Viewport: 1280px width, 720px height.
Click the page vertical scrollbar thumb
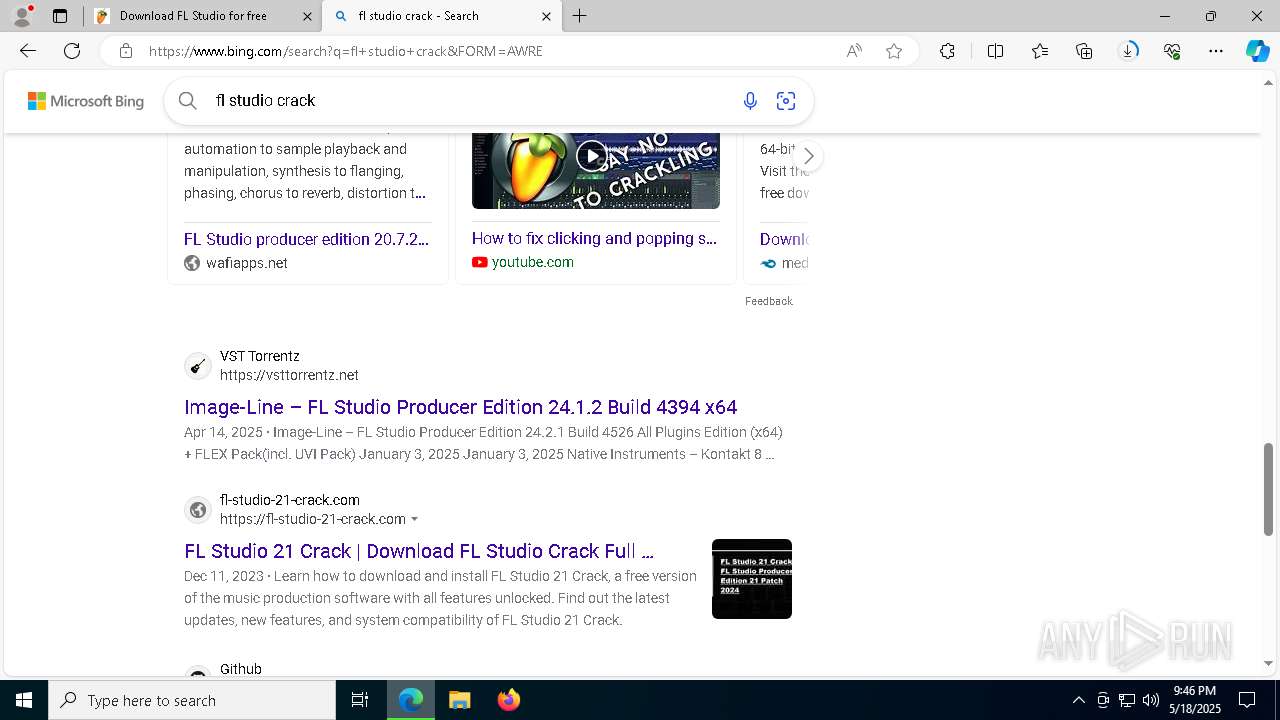1269,489
